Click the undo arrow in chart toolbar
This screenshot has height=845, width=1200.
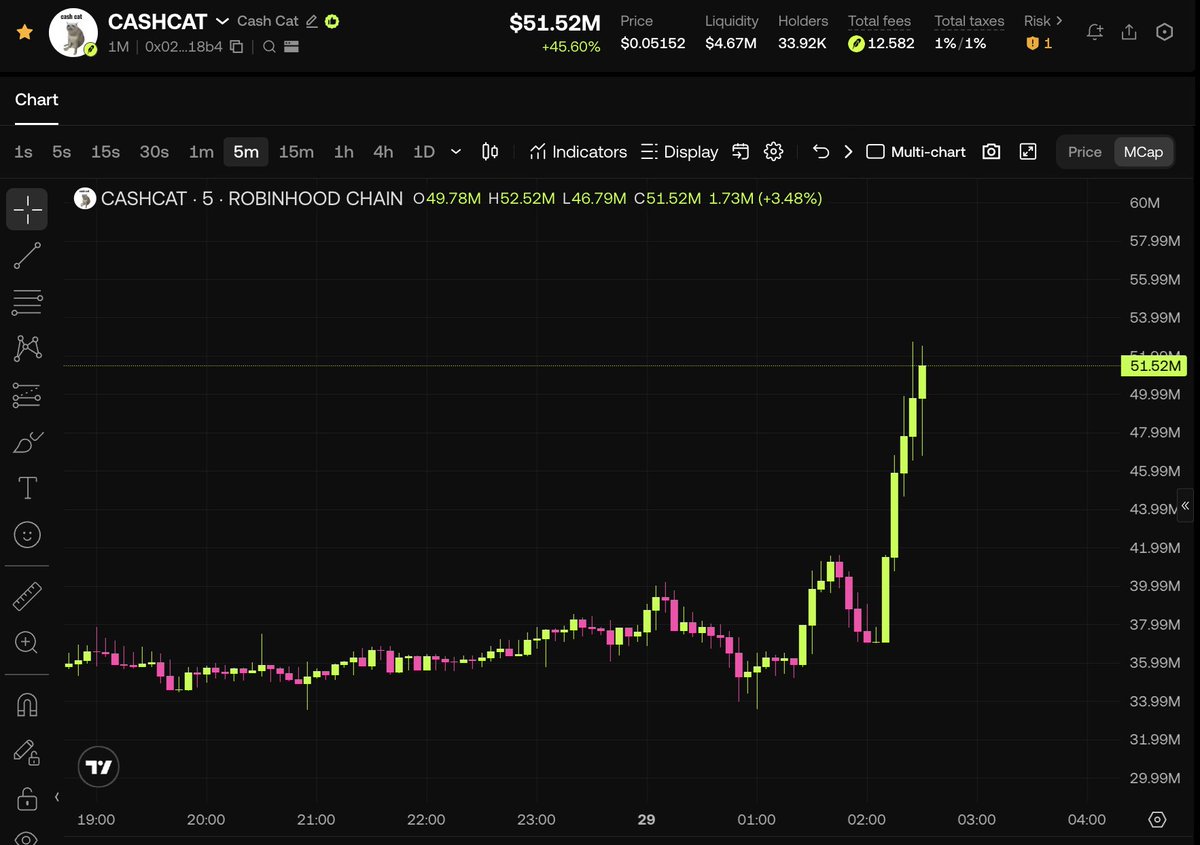pyautogui.click(x=821, y=152)
